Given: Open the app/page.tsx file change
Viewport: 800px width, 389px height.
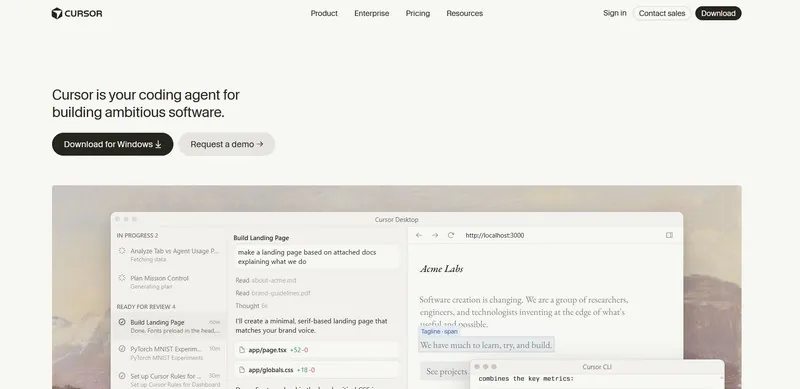Looking at the screenshot, I should click(317, 350).
